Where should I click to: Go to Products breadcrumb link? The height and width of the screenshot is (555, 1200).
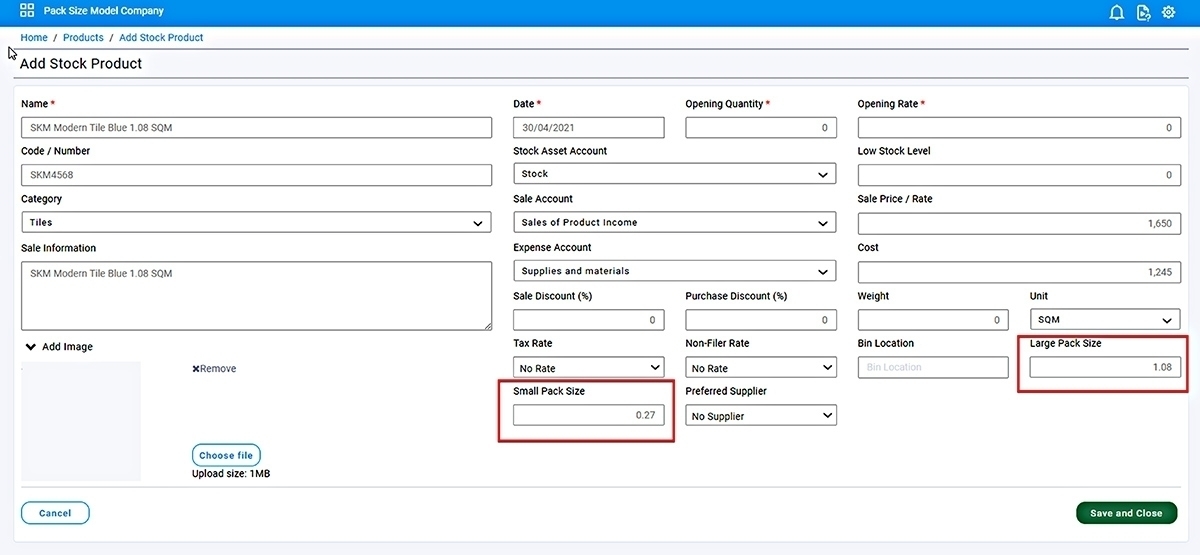(83, 38)
